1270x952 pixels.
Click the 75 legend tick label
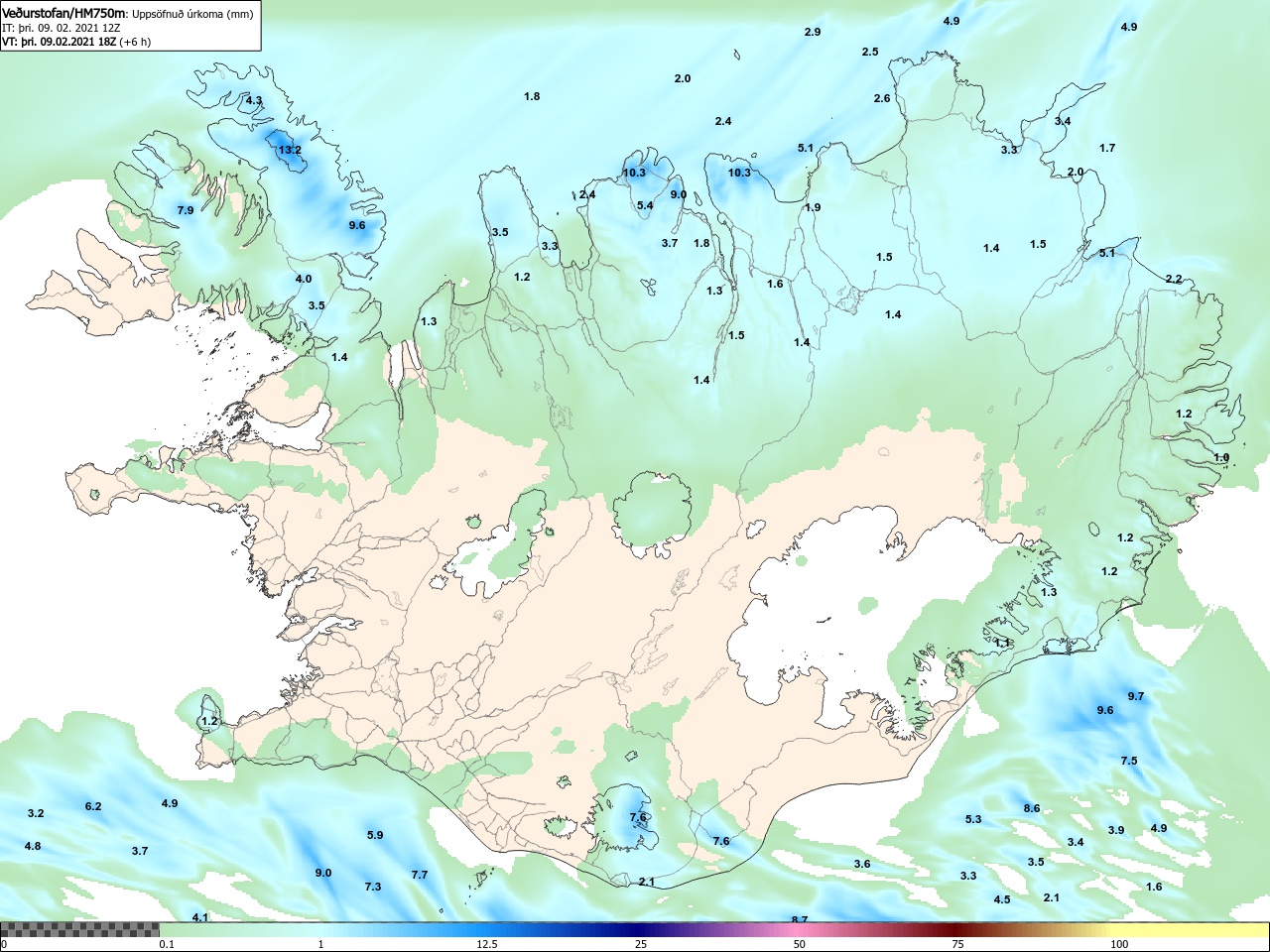click(958, 944)
